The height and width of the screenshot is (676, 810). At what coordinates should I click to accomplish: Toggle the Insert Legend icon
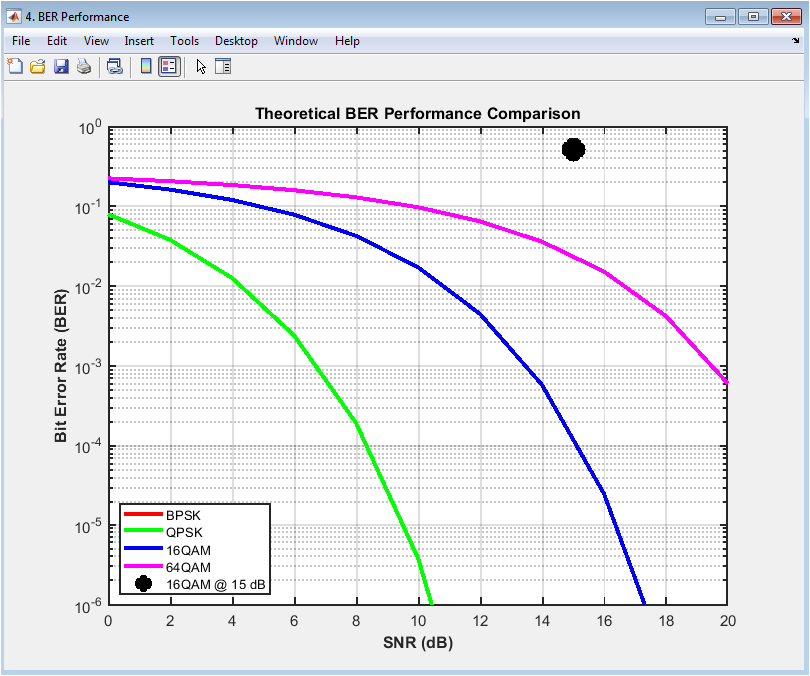169,66
